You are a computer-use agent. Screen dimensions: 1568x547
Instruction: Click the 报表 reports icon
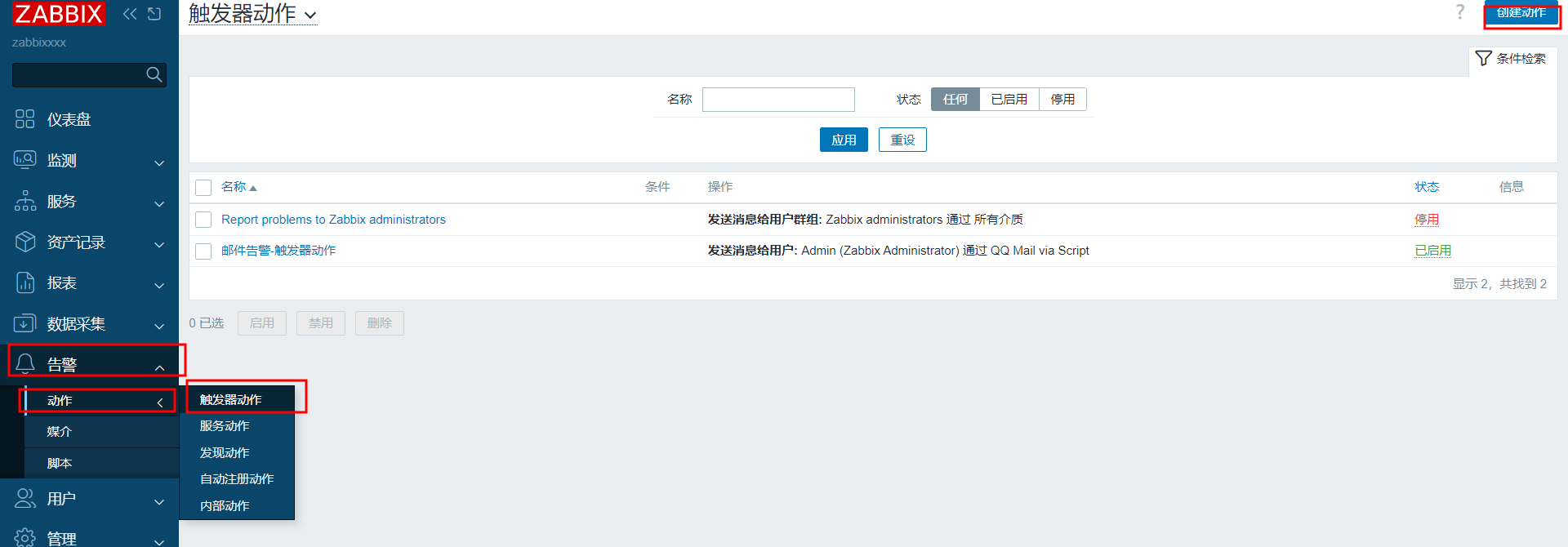pyautogui.click(x=25, y=282)
